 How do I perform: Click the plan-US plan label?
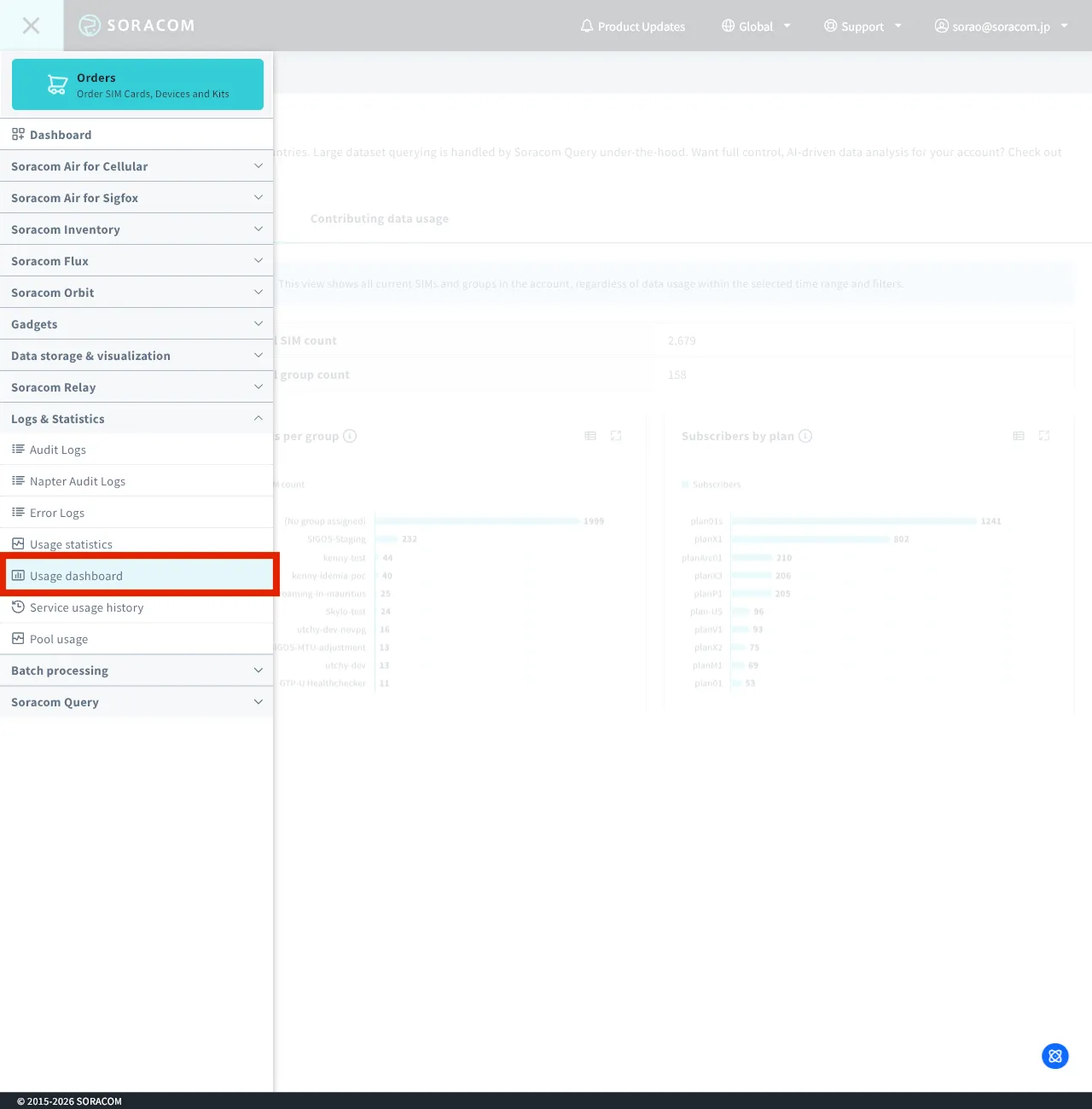coord(706,612)
